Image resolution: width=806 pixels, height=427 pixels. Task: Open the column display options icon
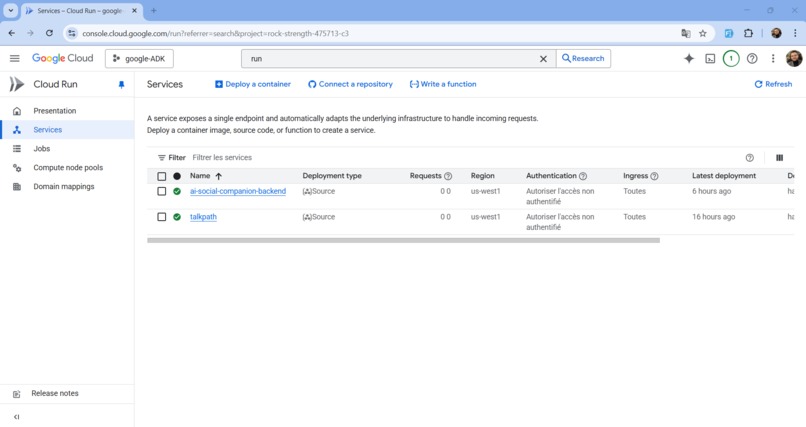tap(779, 158)
